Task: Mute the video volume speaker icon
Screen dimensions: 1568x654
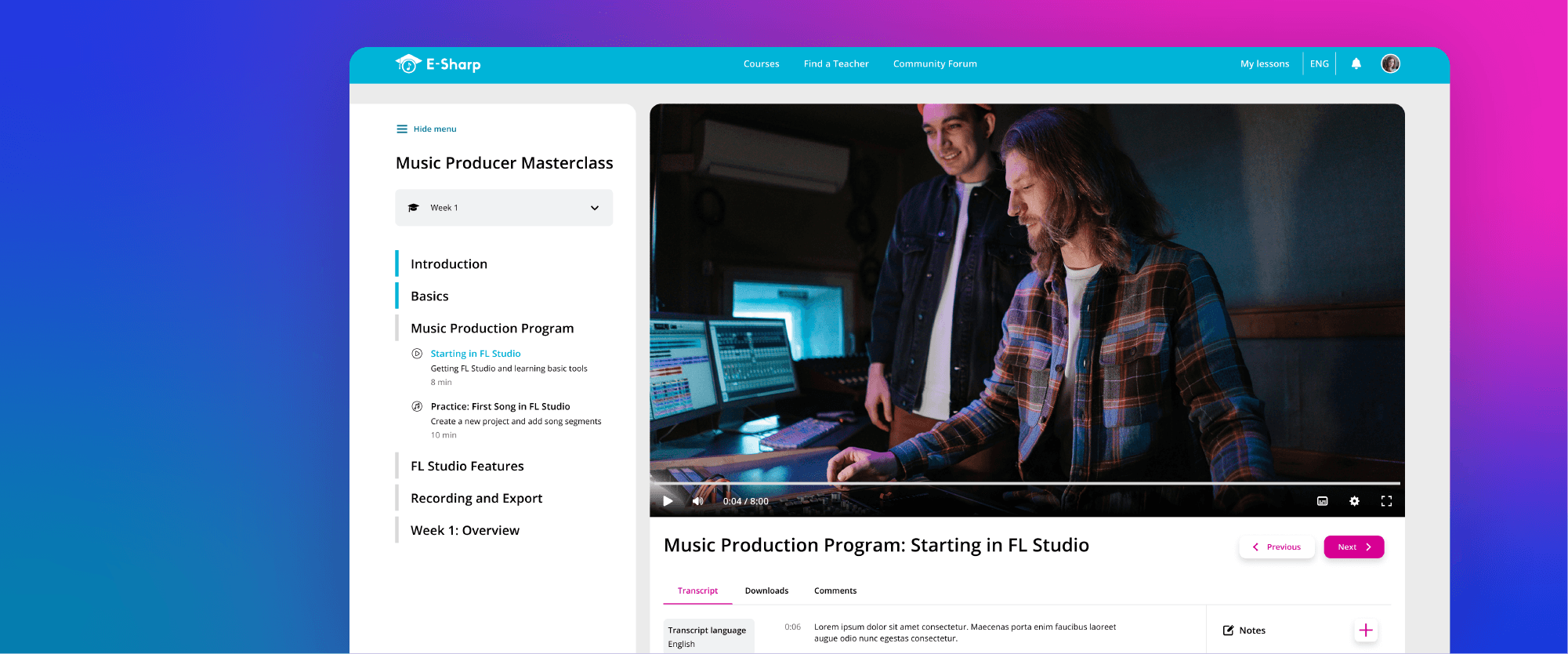Action: [697, 501]
